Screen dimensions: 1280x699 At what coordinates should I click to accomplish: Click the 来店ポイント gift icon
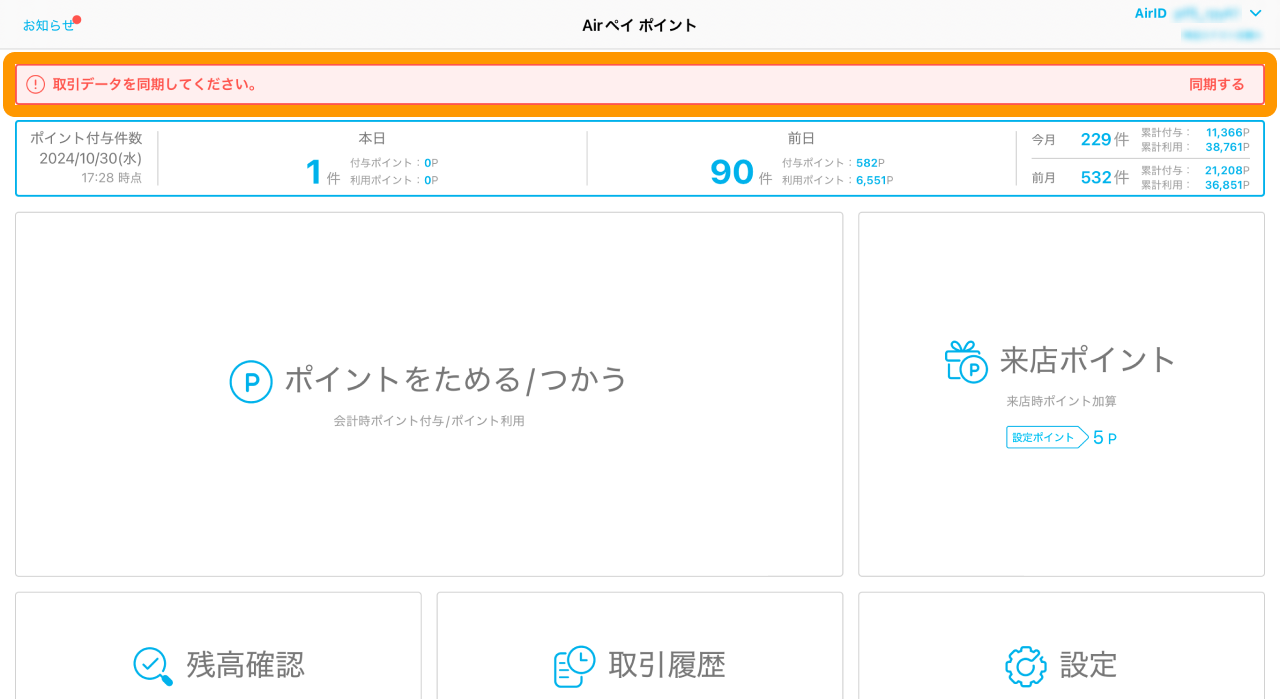click(x=966, y=361)
